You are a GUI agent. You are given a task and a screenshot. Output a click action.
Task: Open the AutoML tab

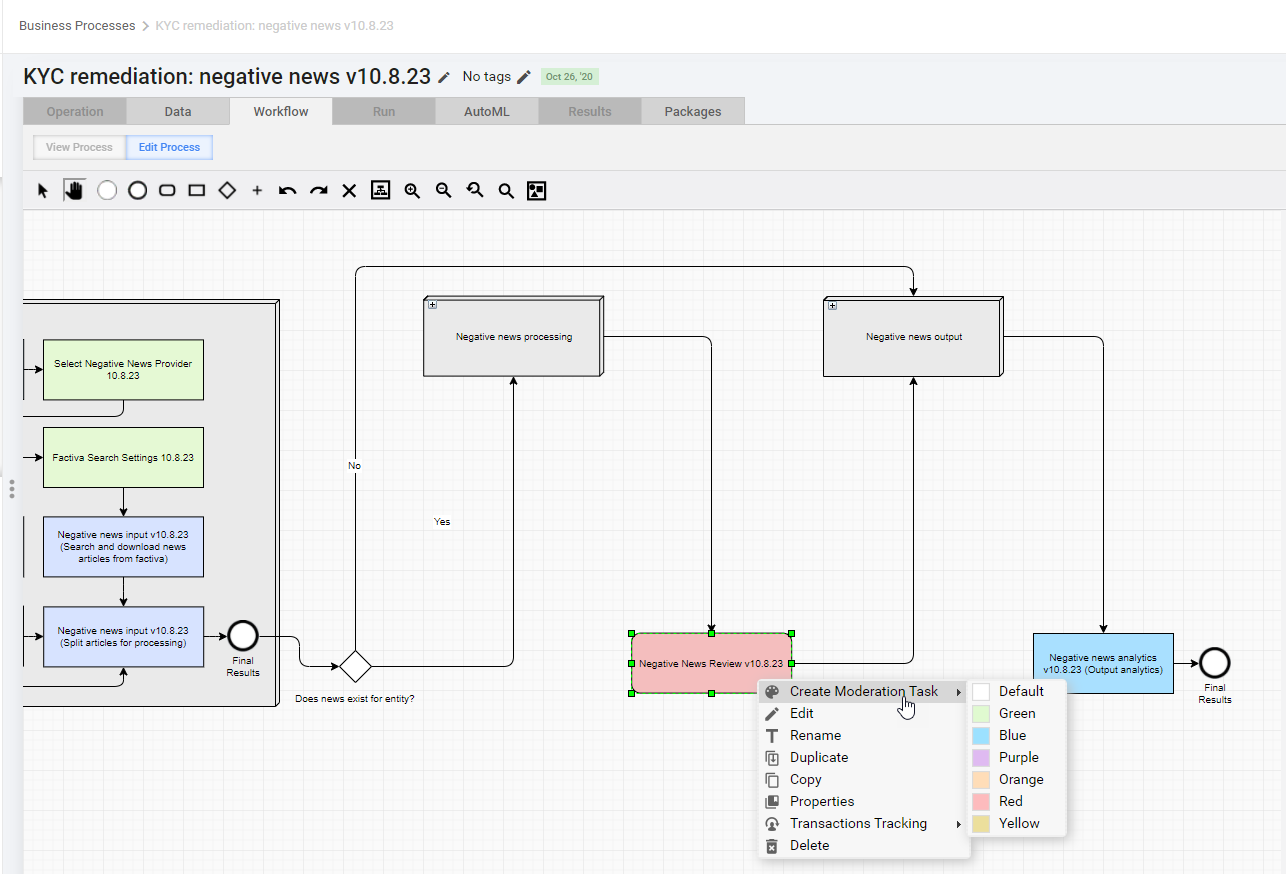pyautogui.click(x=487, y=111)
